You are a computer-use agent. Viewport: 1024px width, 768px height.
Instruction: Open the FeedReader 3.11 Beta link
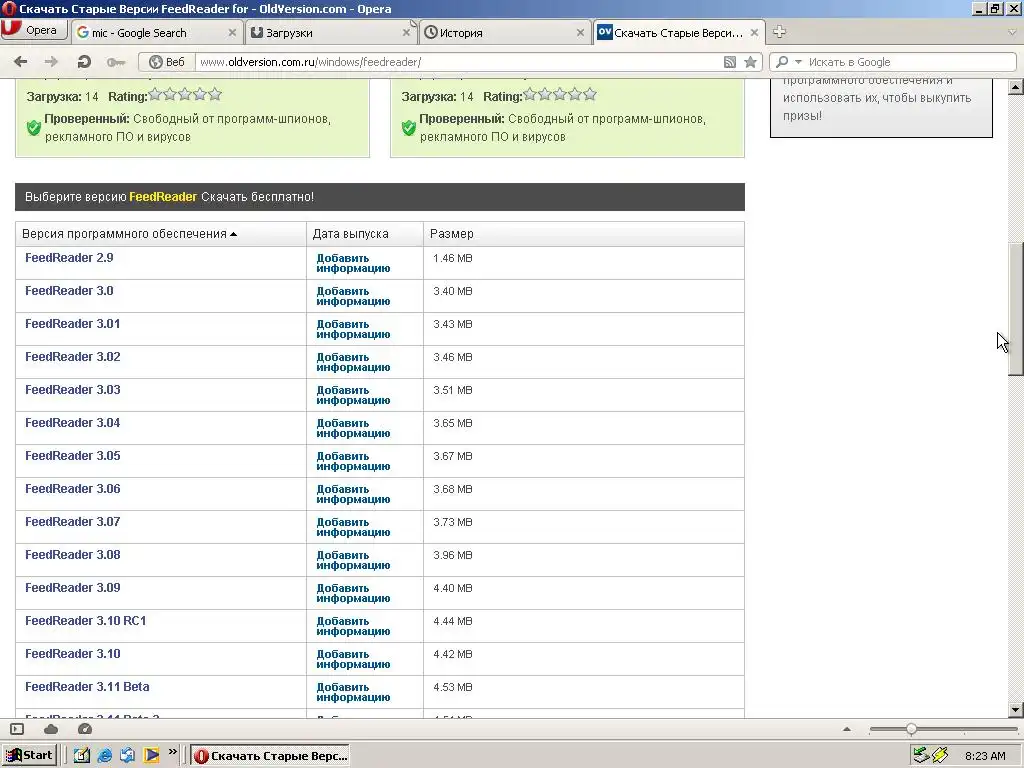tap(87, 686)
